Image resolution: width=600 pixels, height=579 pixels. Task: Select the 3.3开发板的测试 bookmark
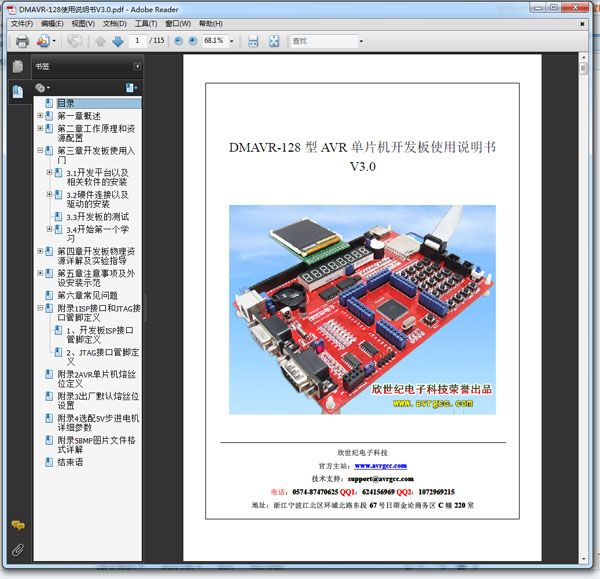(98, 217)
